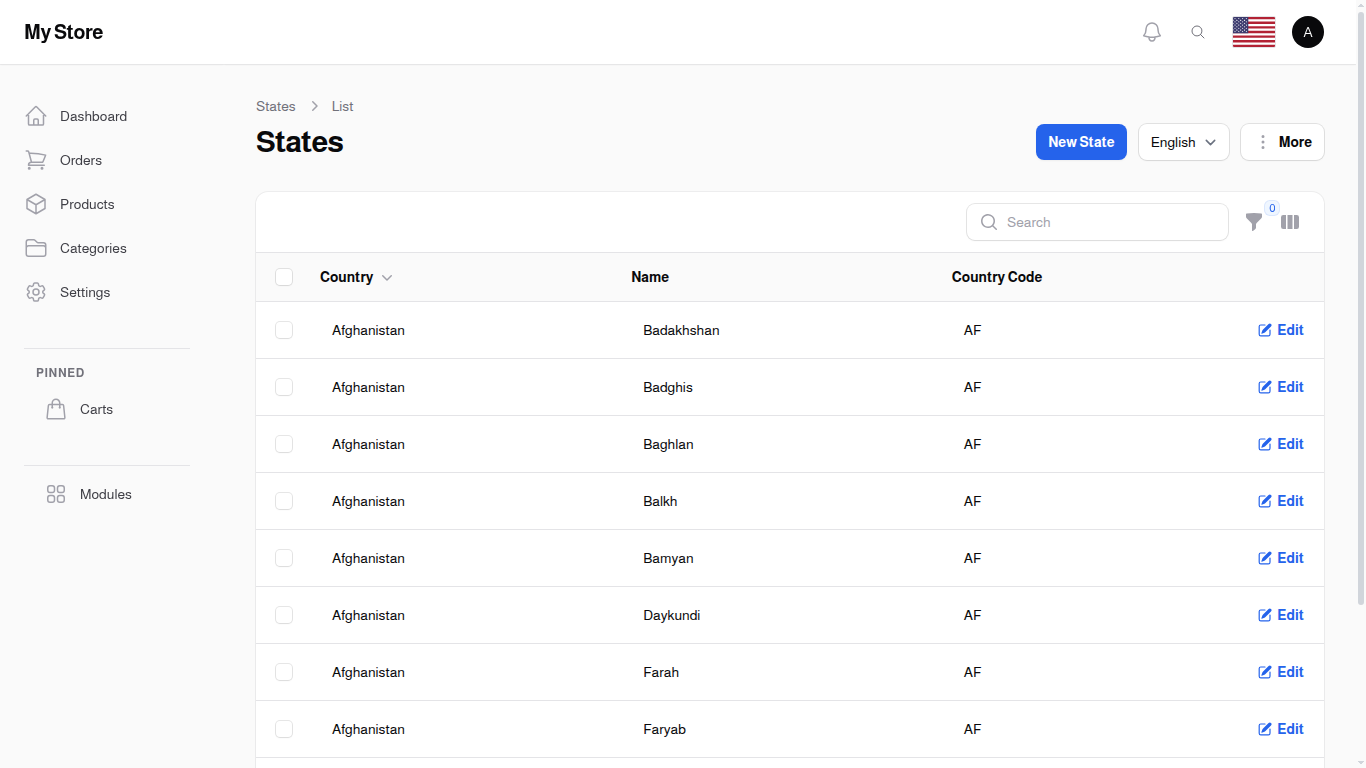Open the Categories folder icon
Viewport: 1366px width, 768px height.
point(36,248)
